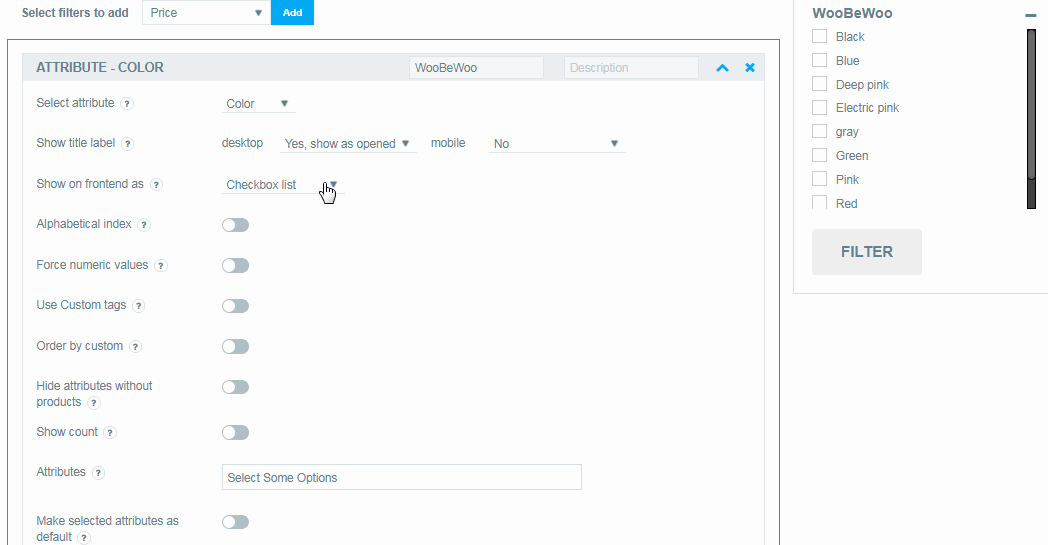The height and width of the screenshot is (545, 1048).
Task: Toggle Hide attributes without products
Action: click(x=235, y=387)
